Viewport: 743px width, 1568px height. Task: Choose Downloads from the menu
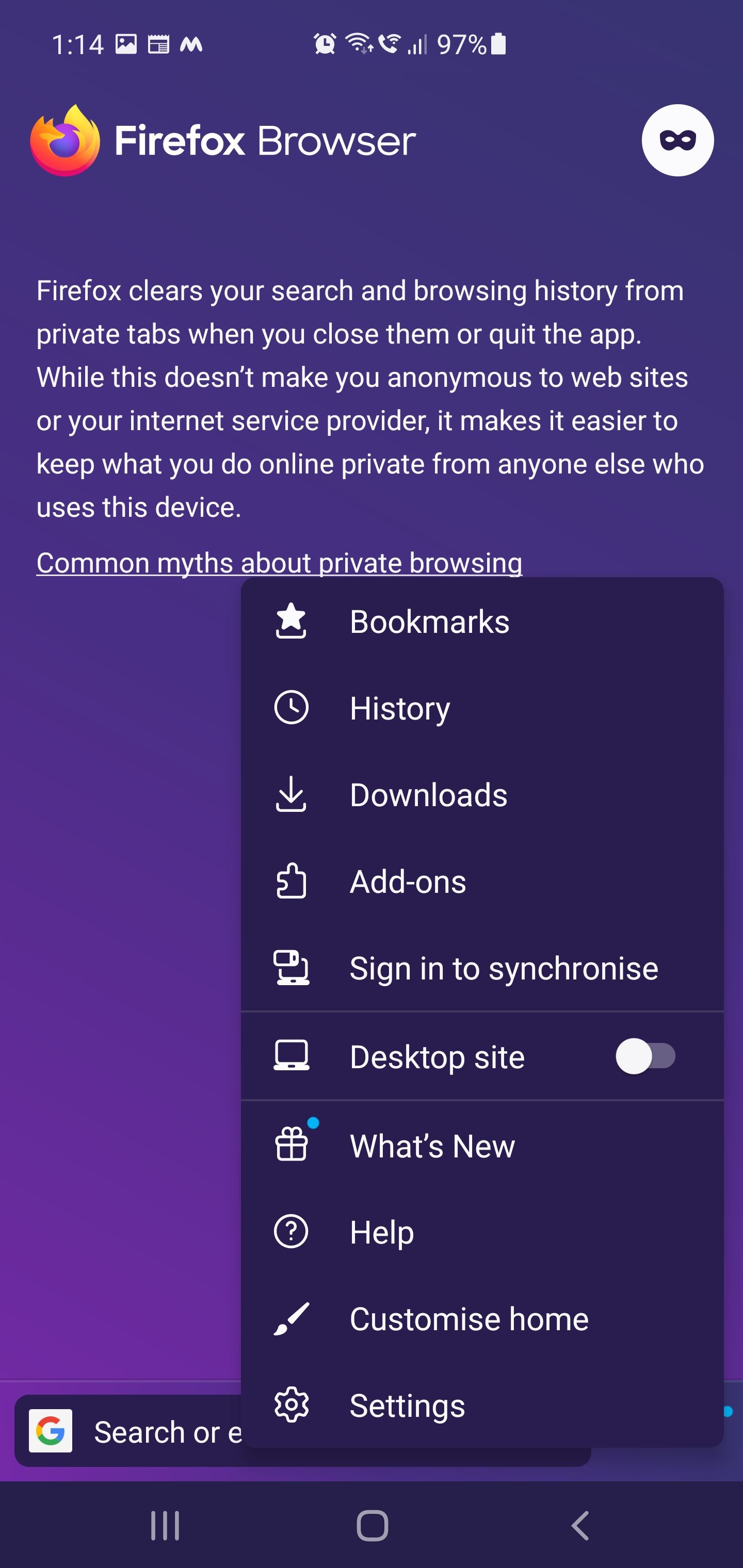[x=428, y=794]
